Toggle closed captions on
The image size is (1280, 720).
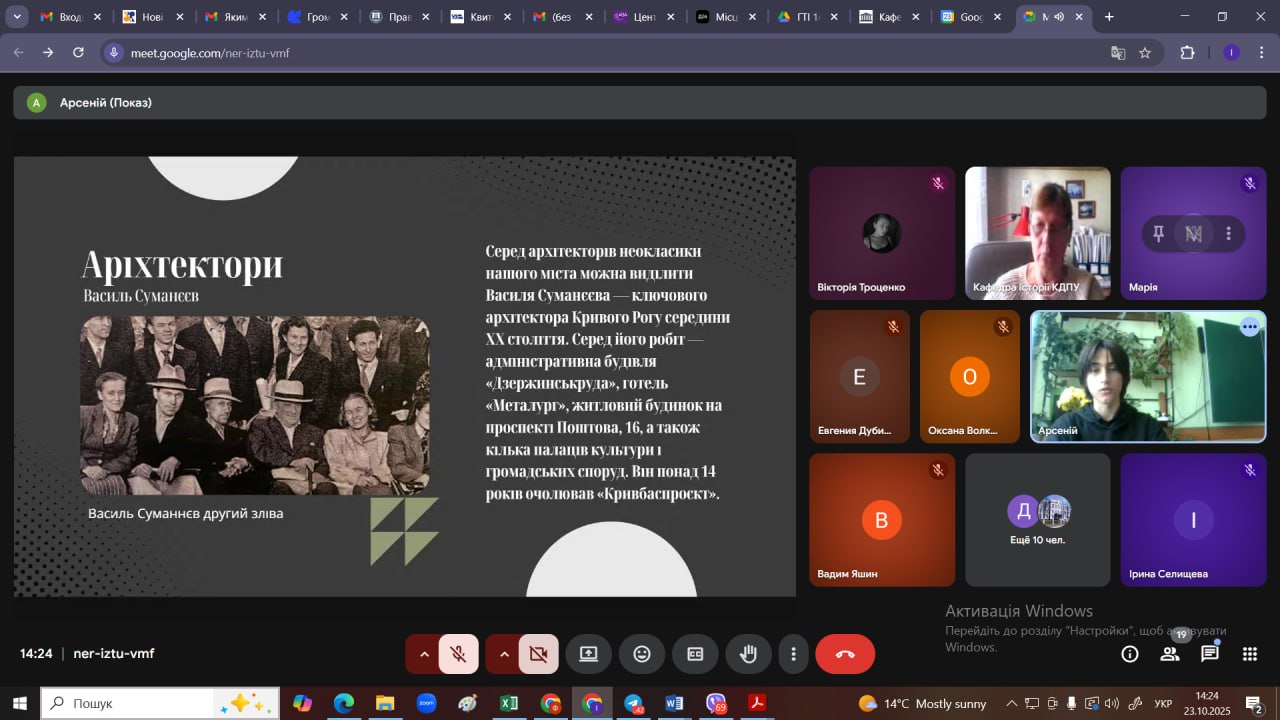click(695, 654)
